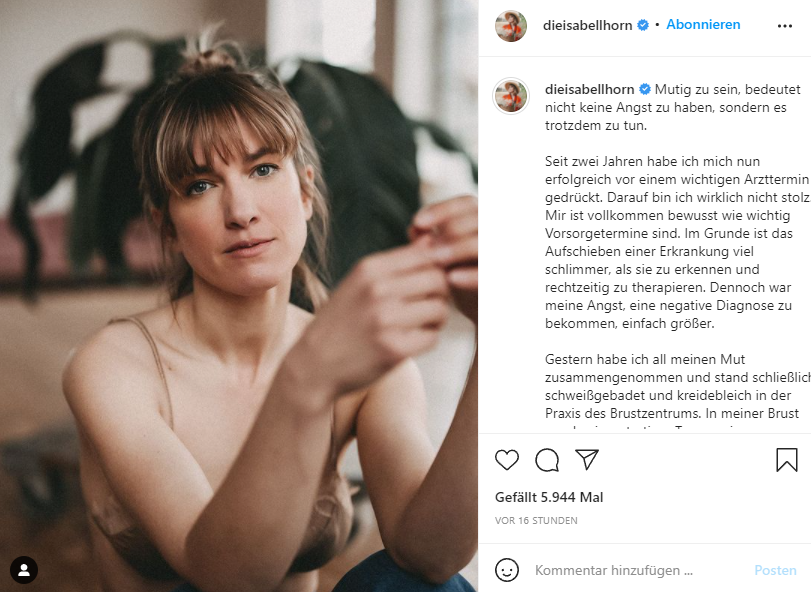Image resolution: width=811 pixels, height=592 pixels.
Task: Share the post via the paper plane icon
Action: click(588, 460)
